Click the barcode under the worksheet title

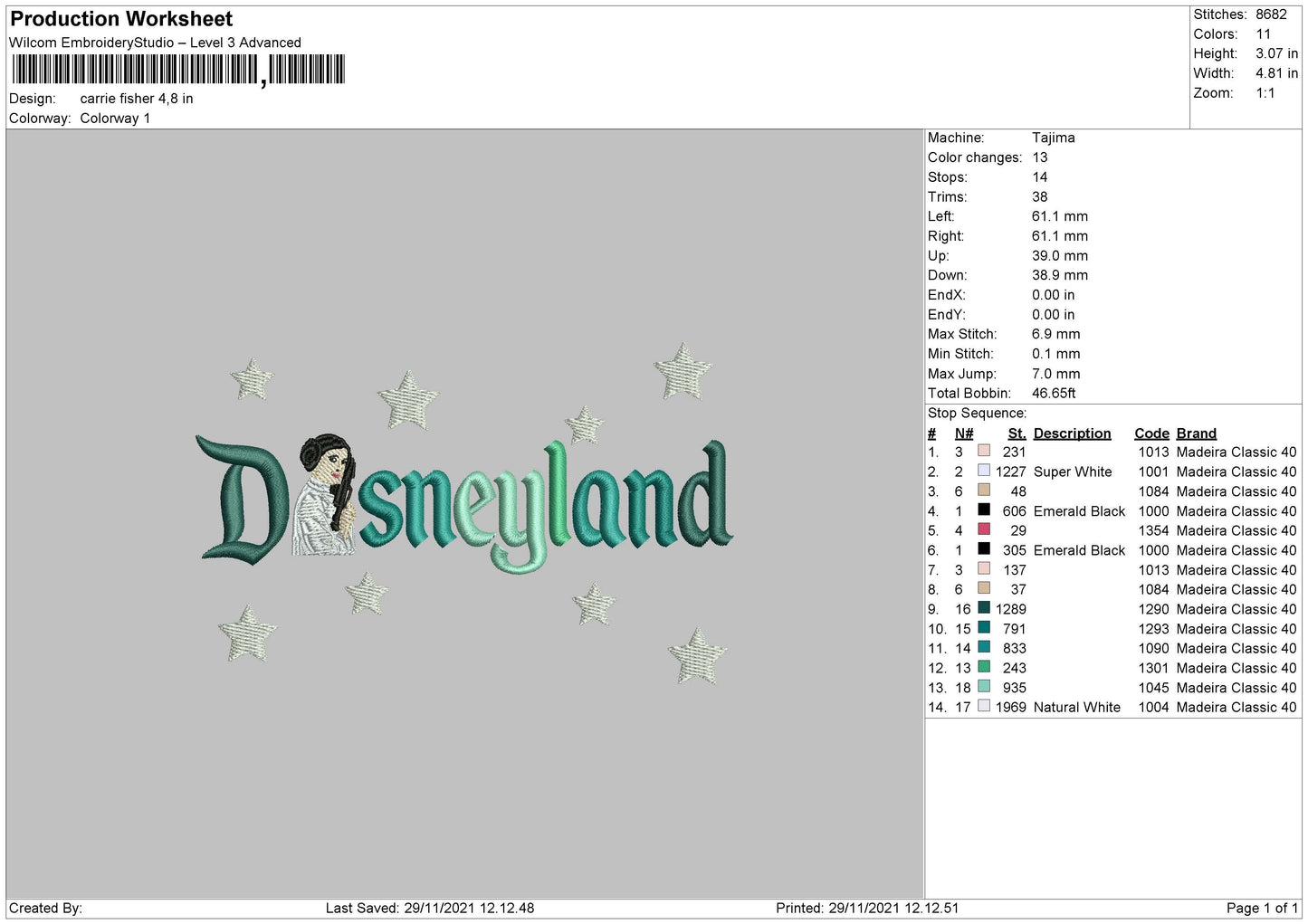coord(178,70)
